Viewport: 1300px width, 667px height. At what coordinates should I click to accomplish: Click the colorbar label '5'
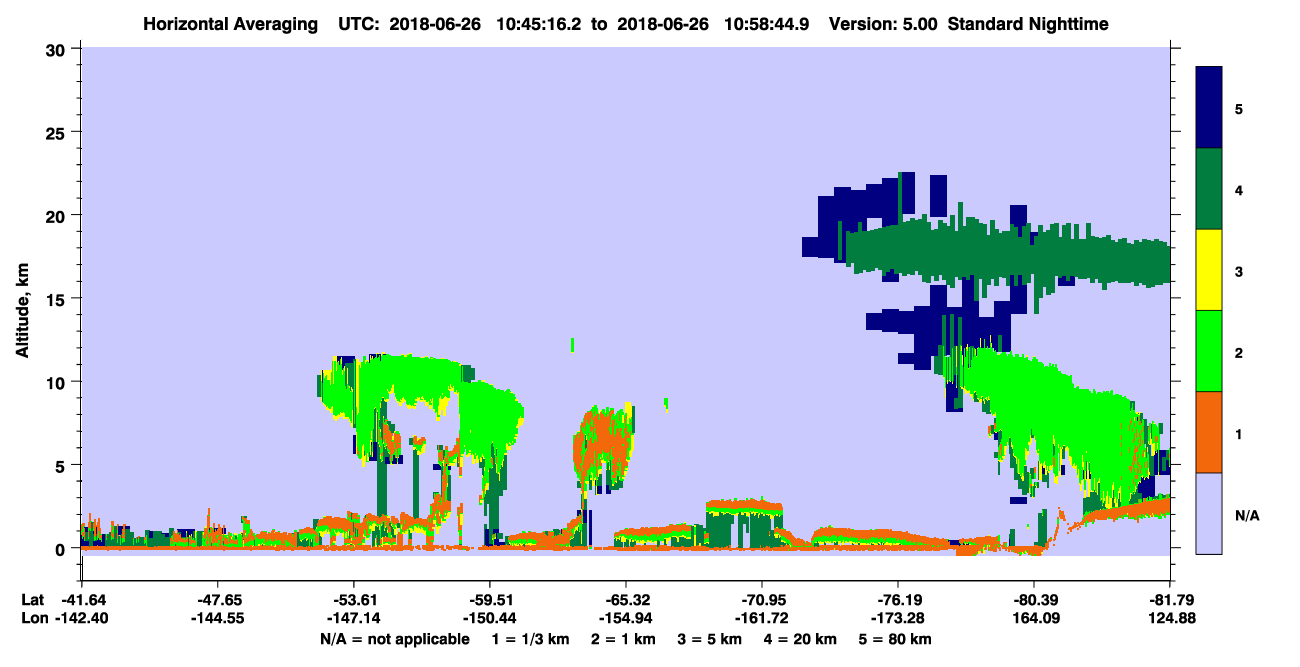tap(1239, 108)
